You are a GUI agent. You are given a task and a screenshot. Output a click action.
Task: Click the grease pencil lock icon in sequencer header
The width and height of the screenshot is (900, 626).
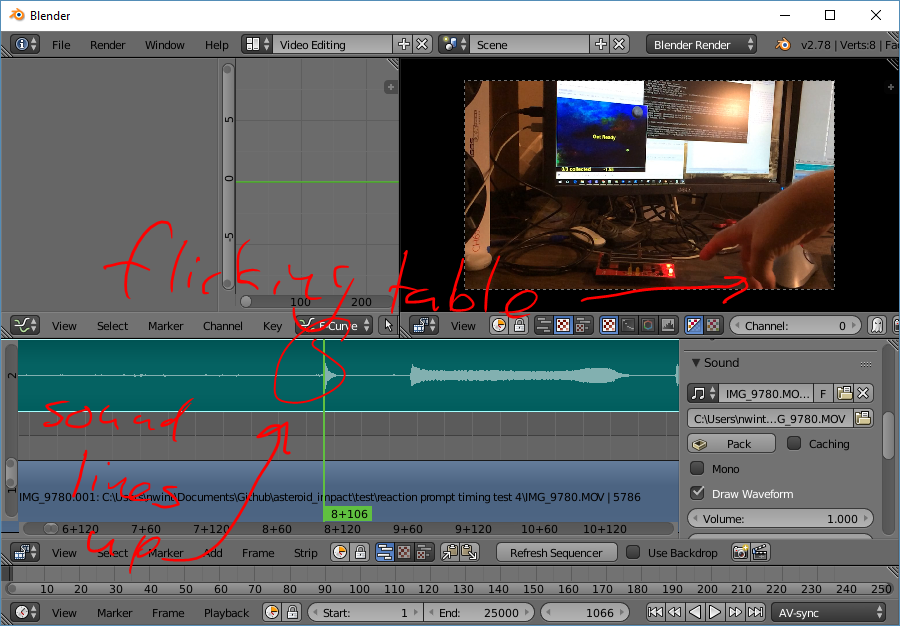[359, 551]
